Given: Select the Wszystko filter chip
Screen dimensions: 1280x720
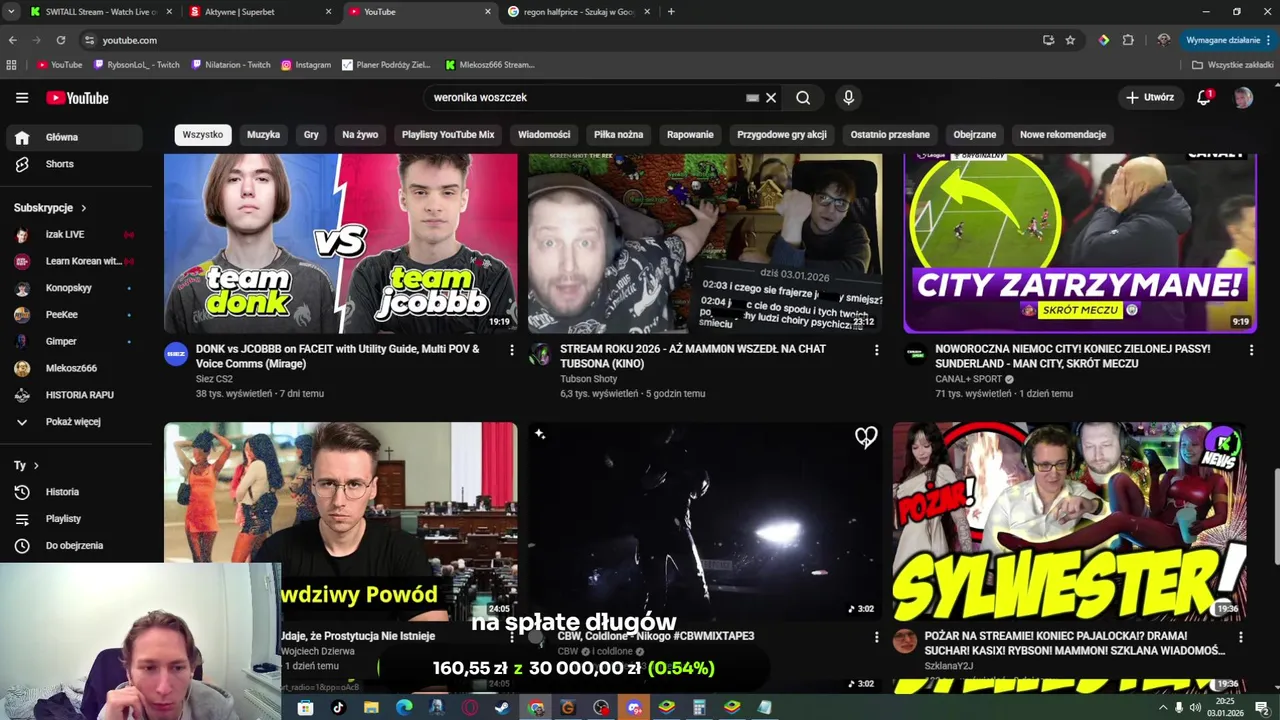Looking at the screenshot, I should click(203, 134).
